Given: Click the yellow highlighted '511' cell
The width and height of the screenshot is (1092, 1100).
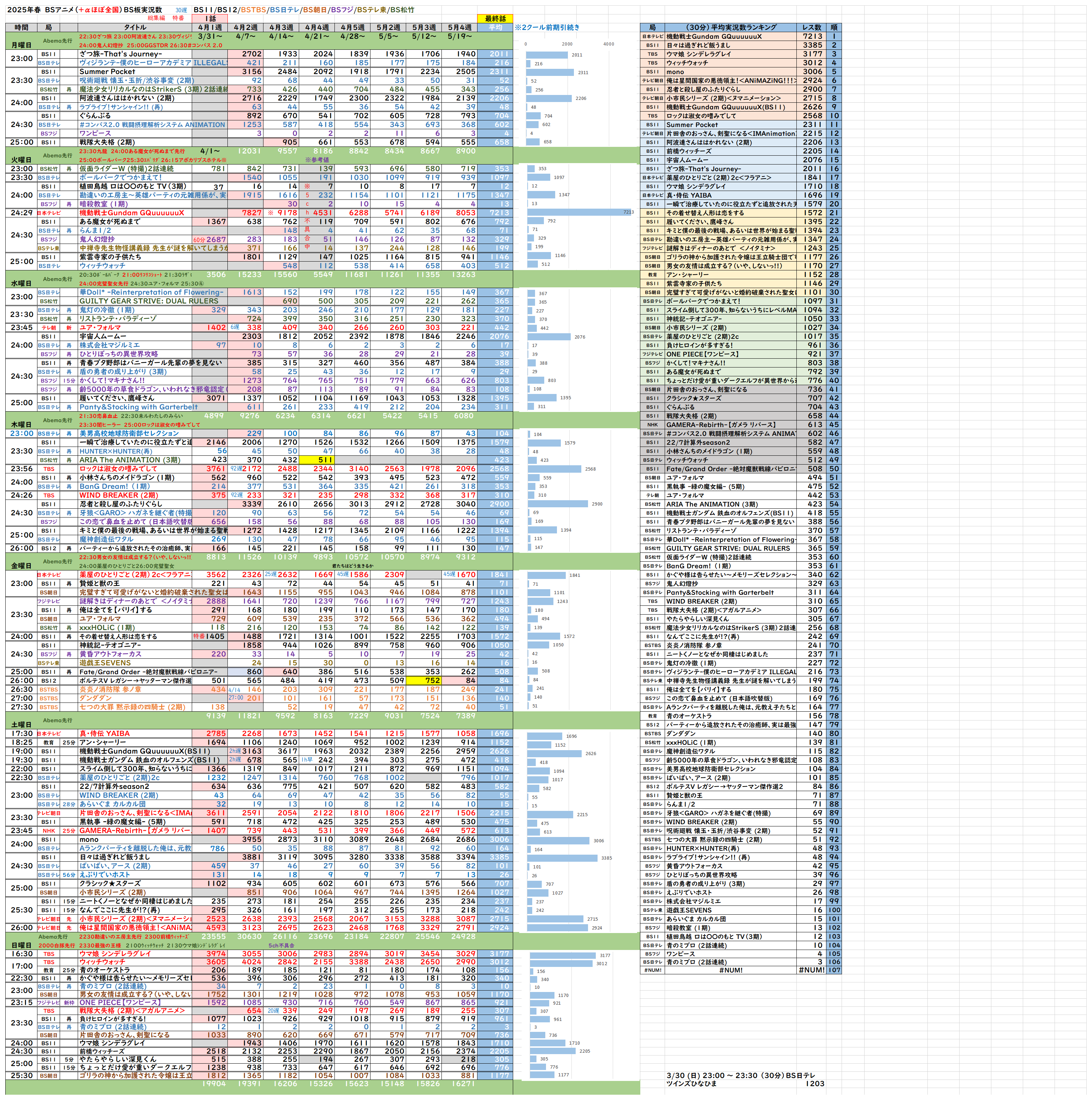Looking at the screenshot, I should [317, 460].
